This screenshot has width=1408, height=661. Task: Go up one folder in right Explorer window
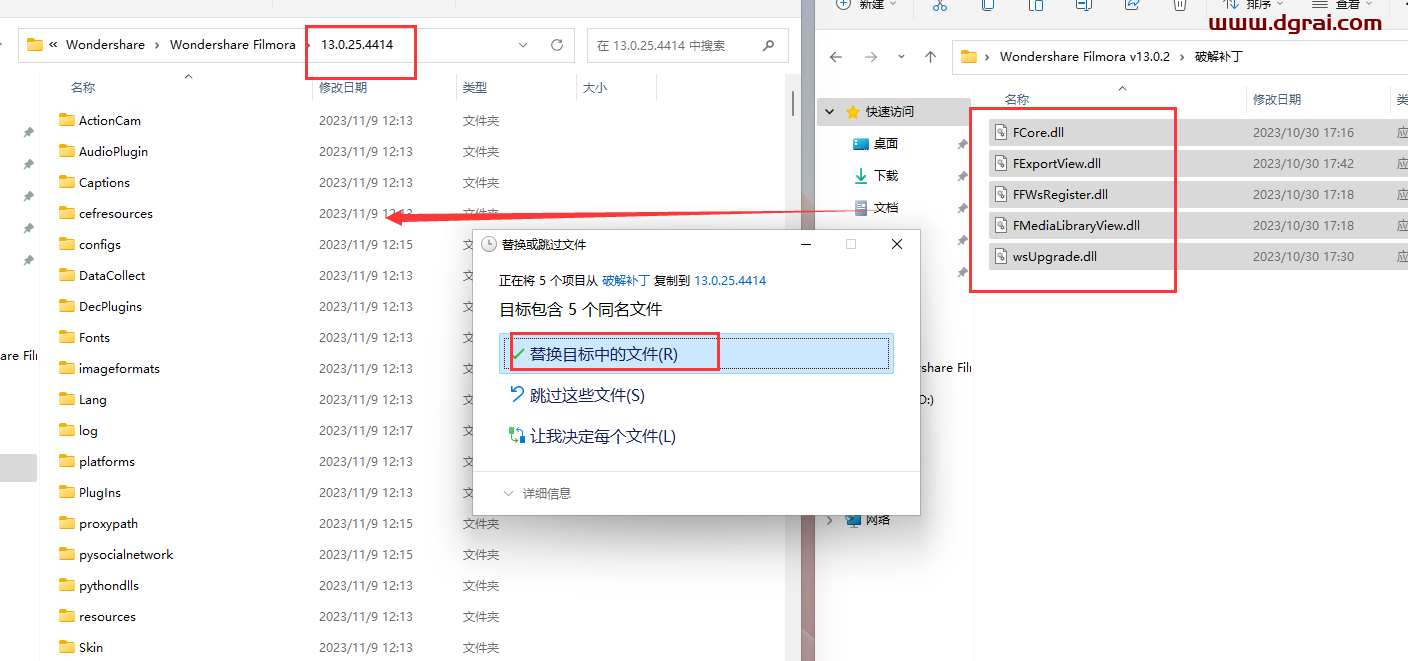[930, 57]
